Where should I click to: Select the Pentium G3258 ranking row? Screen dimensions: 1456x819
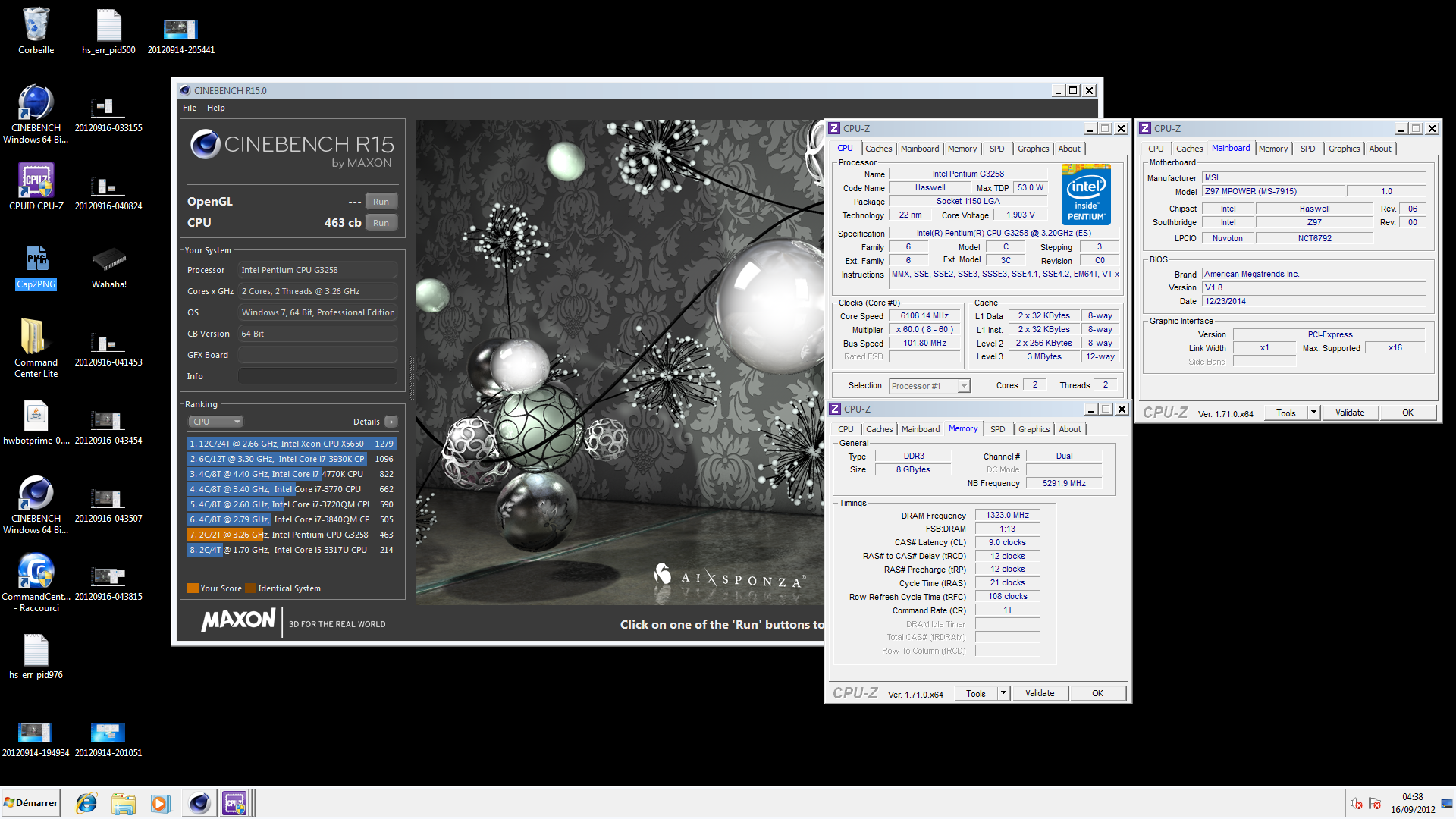click(x=292, y=535)
